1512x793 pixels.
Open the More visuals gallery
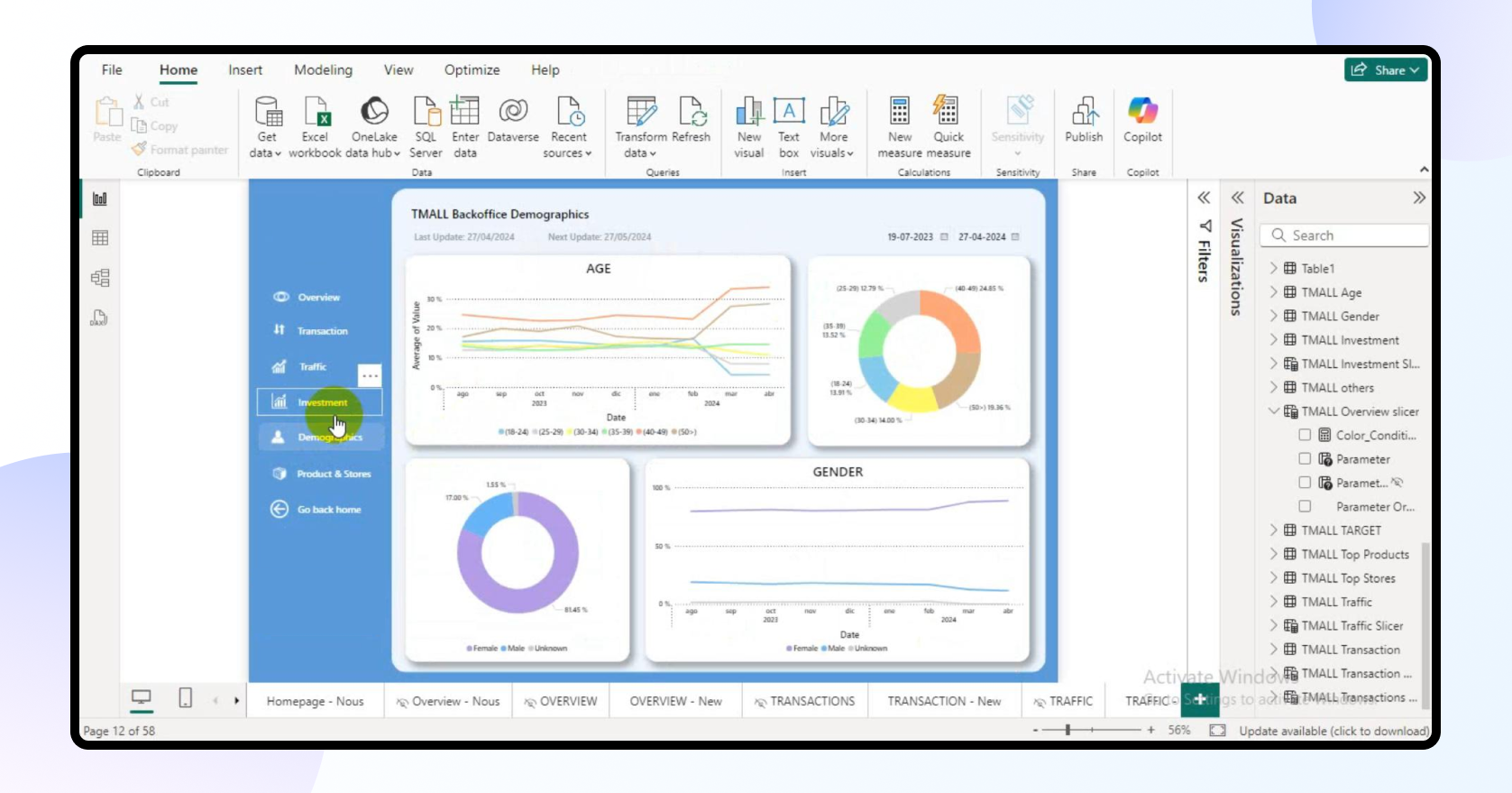[x=833, y=127]
